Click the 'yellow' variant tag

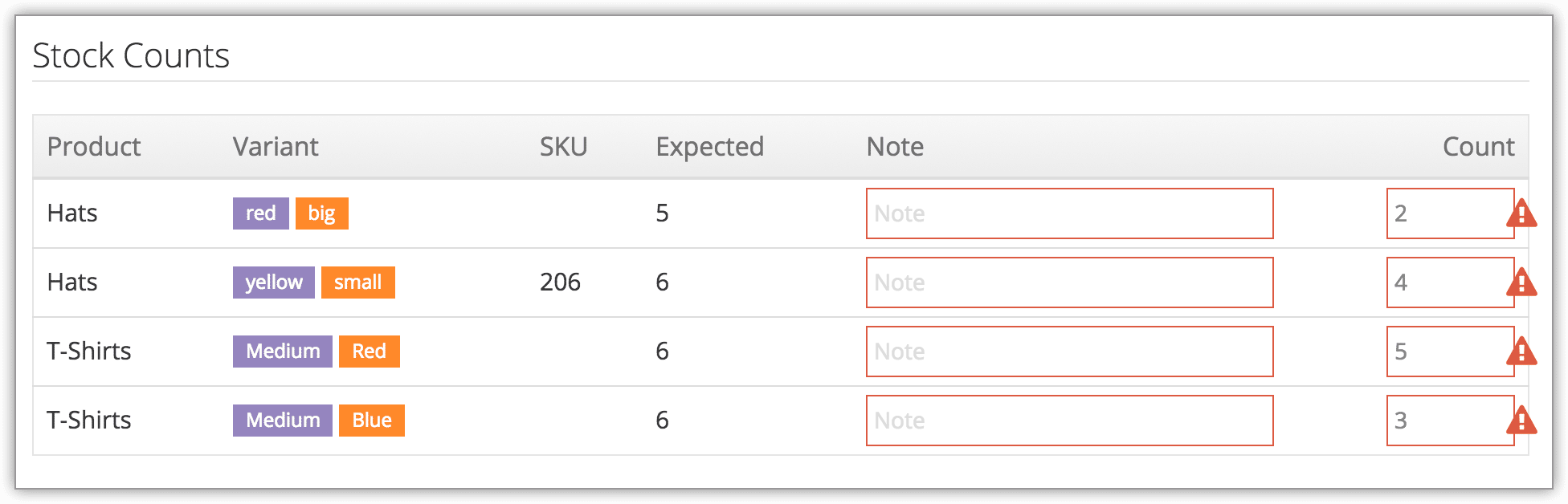pos(274,282)
